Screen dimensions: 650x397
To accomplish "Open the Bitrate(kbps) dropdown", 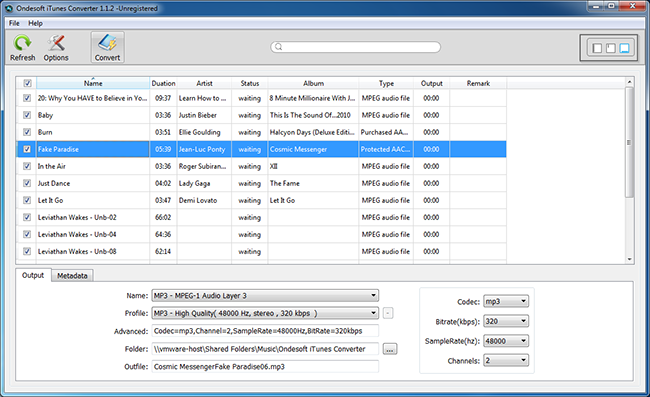I will tap(506, 321).
